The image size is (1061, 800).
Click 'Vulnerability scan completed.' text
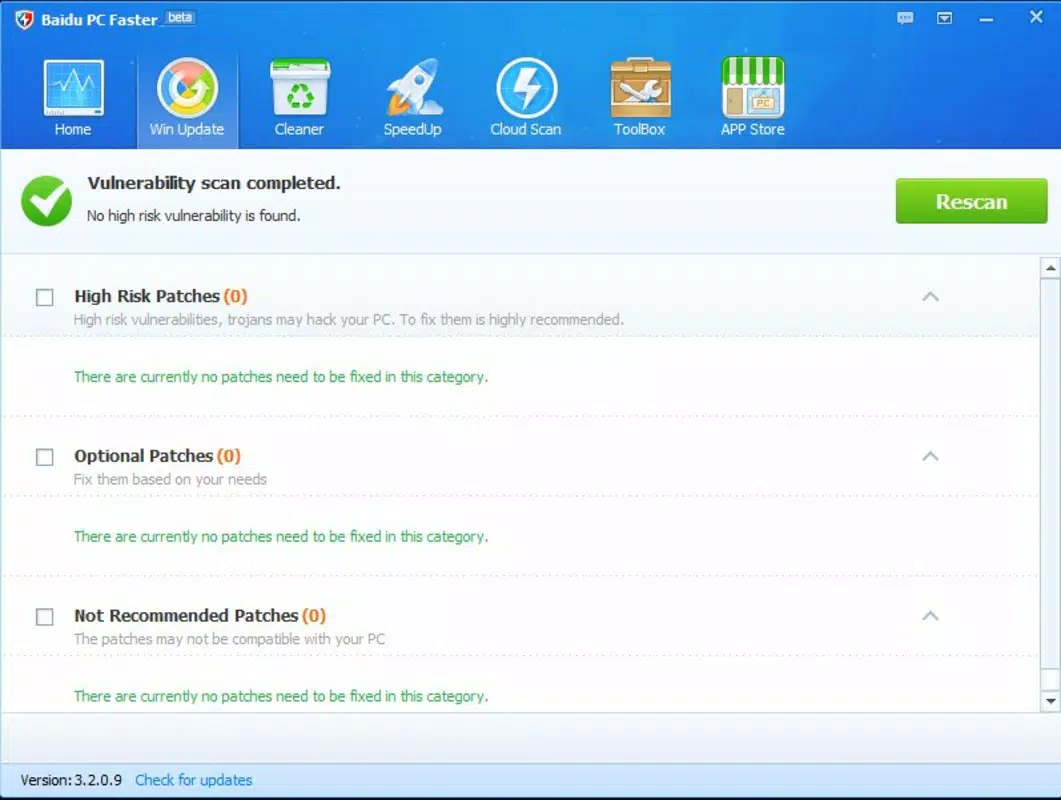[214, 183]
